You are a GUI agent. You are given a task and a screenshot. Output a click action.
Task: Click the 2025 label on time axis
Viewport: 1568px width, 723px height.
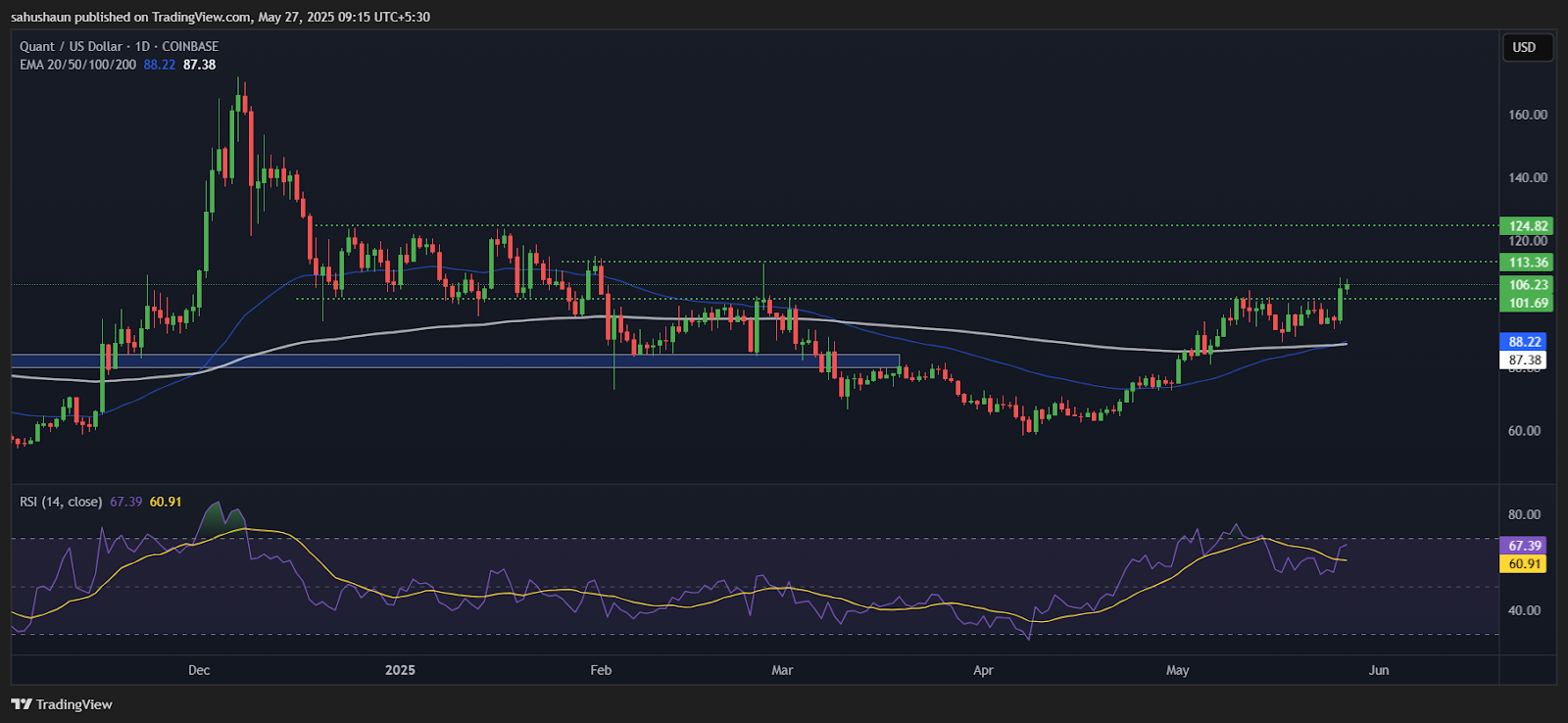click(x=400, y=670)
